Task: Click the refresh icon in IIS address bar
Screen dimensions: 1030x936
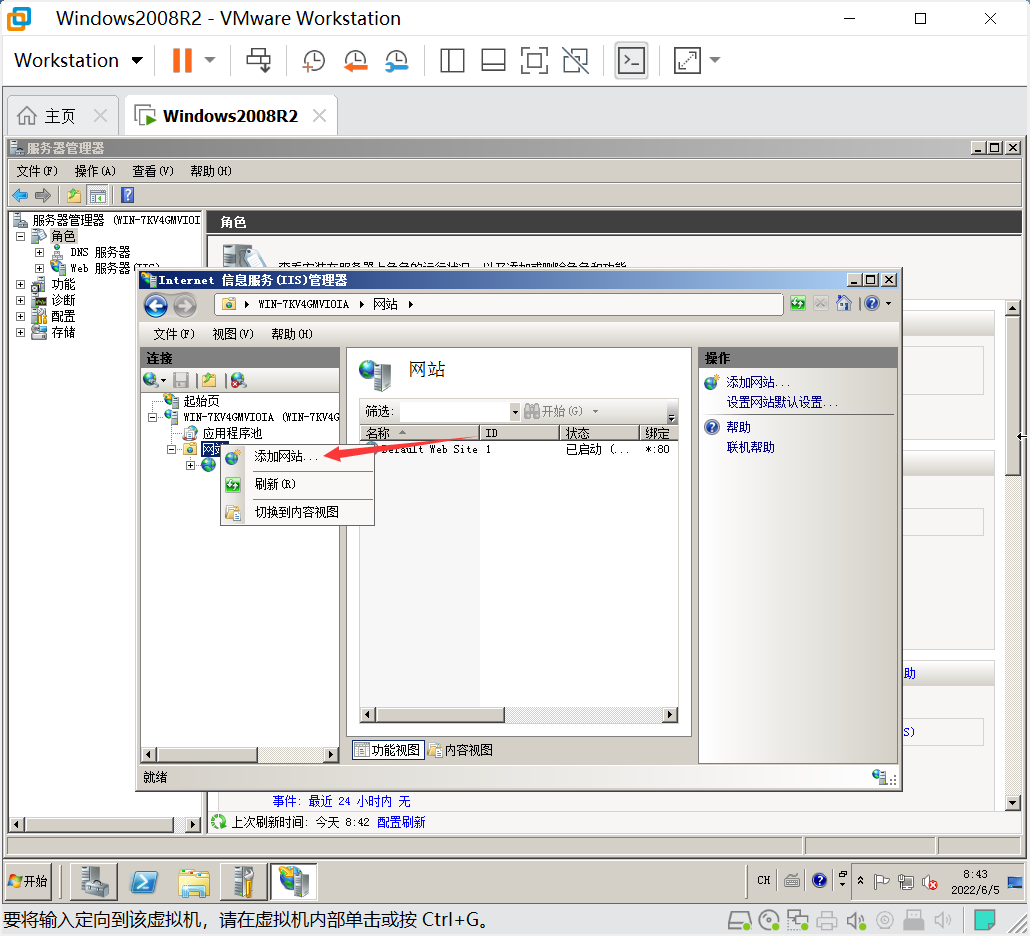Action: 798,303
